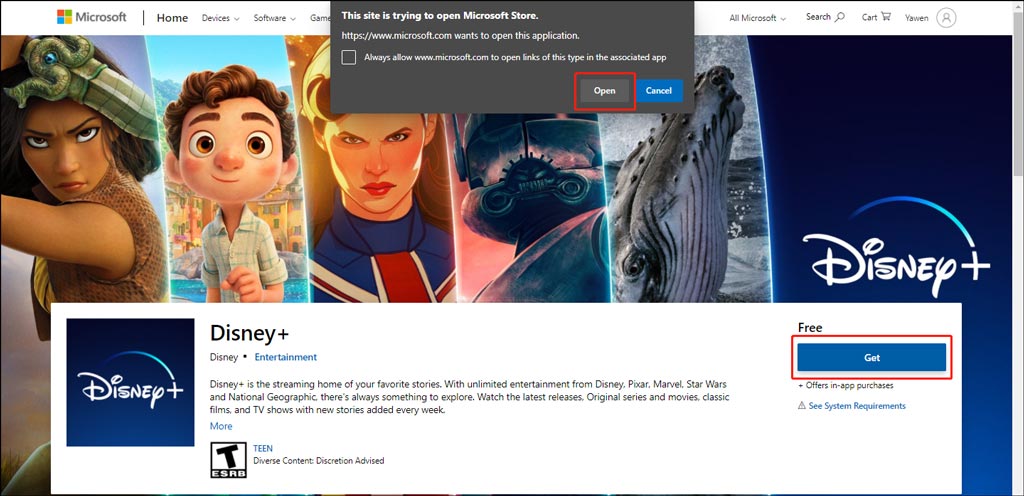Enable Always allow microsoft.com checkbox
Image resolution: width=1024 pixels, height=496 pixels.
pyautogui.click(x=349, y=58)
